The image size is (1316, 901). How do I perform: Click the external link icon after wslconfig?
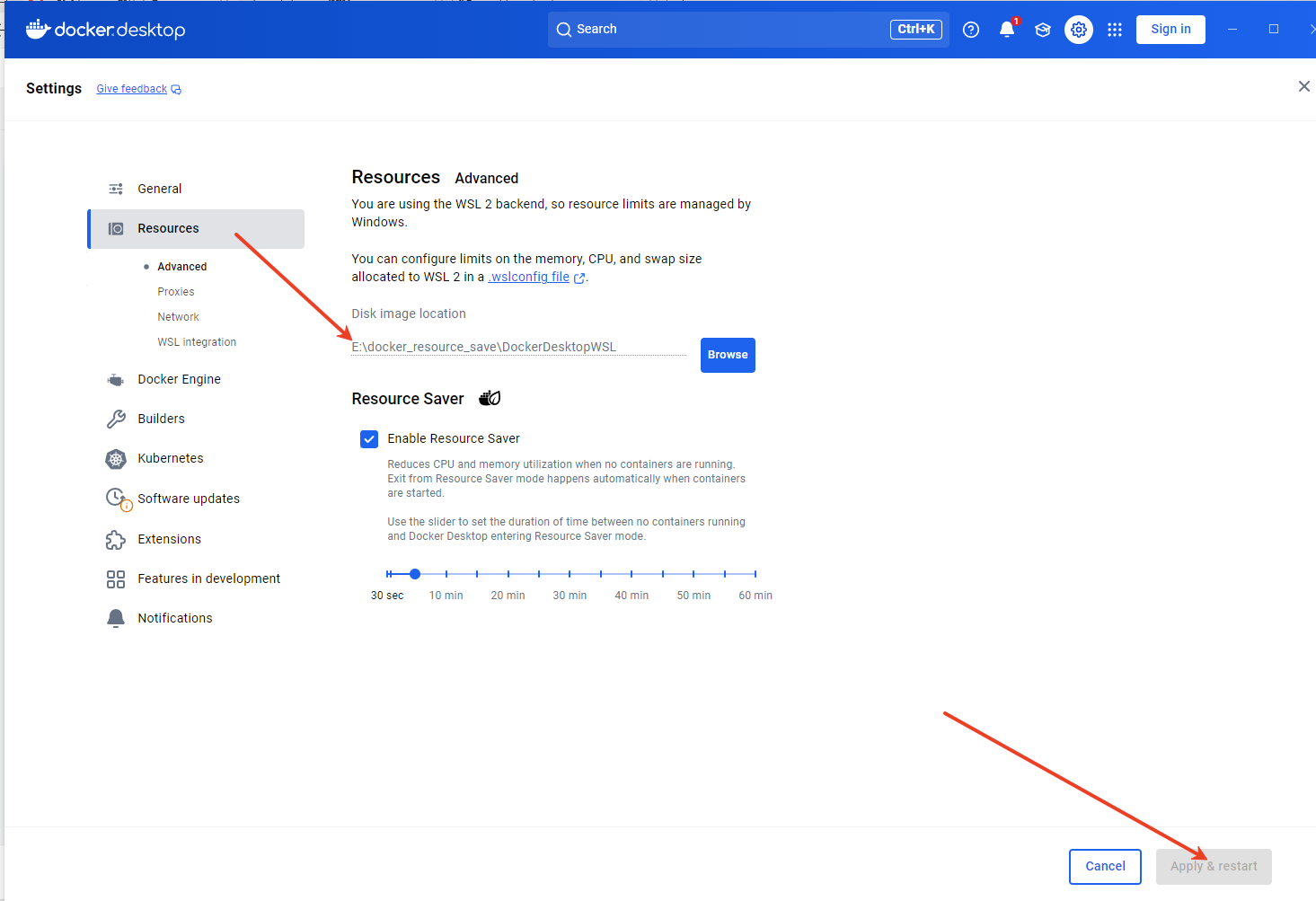pos(579,278)
